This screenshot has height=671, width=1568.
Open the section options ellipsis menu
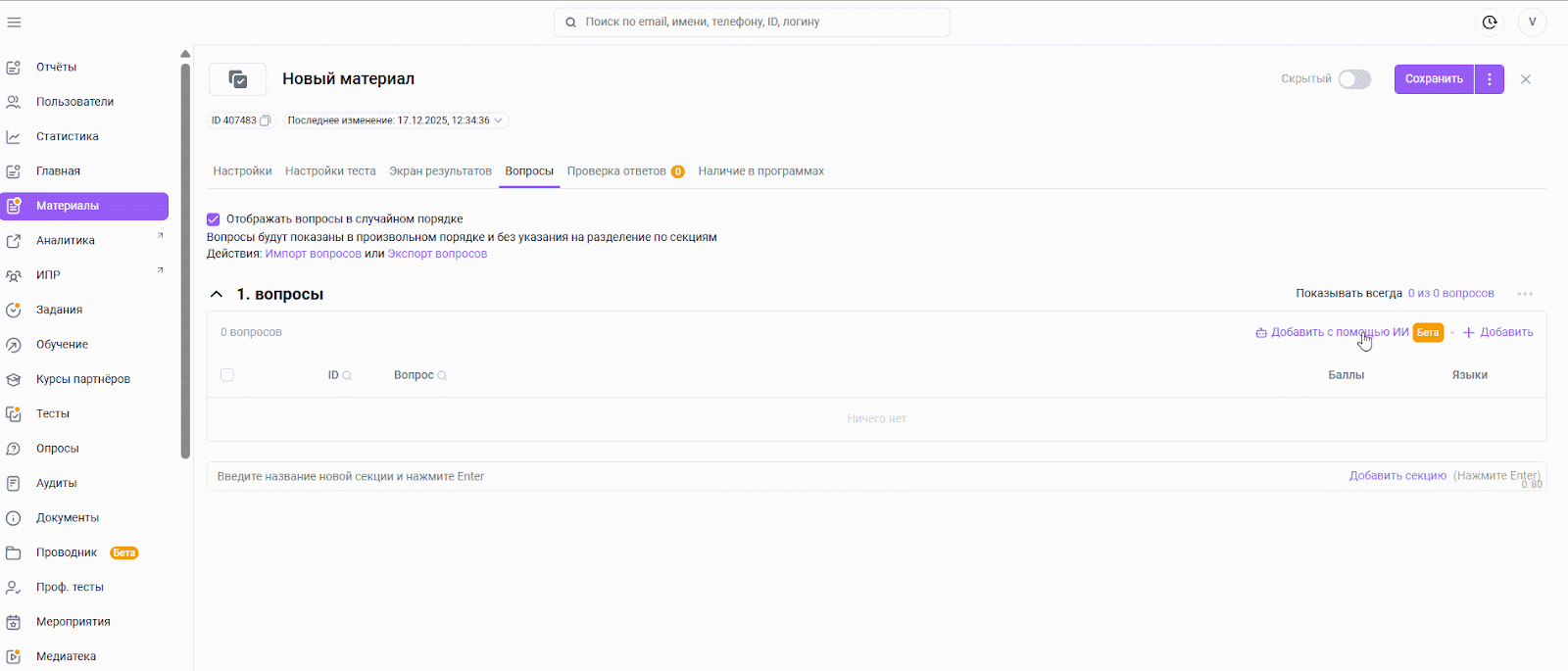pyautogui.click(x=1525, y=294)
